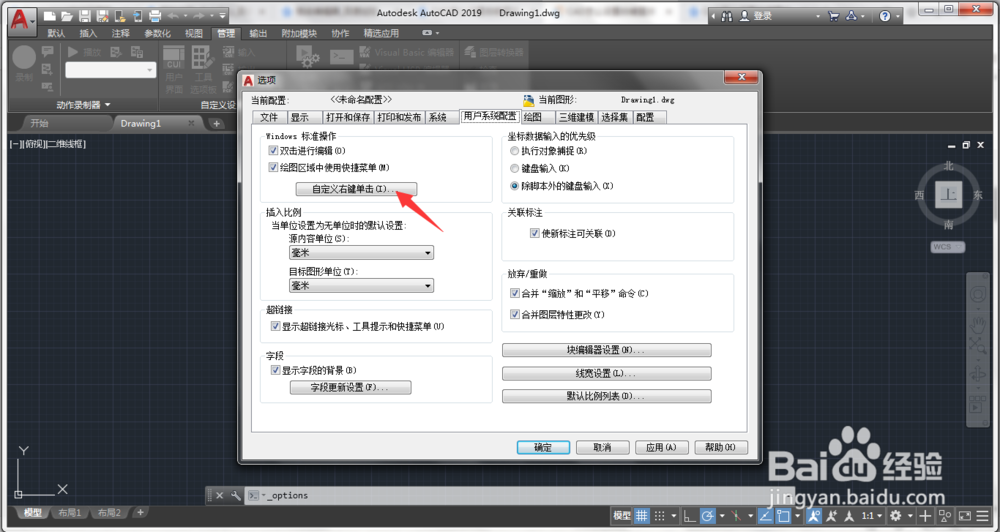Open the action macro name combo box
This screenshot has width=1000, height=532.
(x=110, y=70)
